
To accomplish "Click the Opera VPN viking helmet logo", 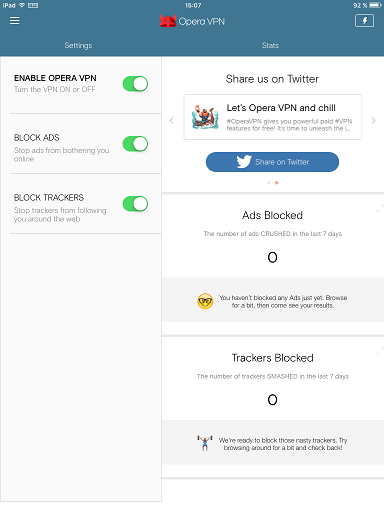I will [168, 21].
